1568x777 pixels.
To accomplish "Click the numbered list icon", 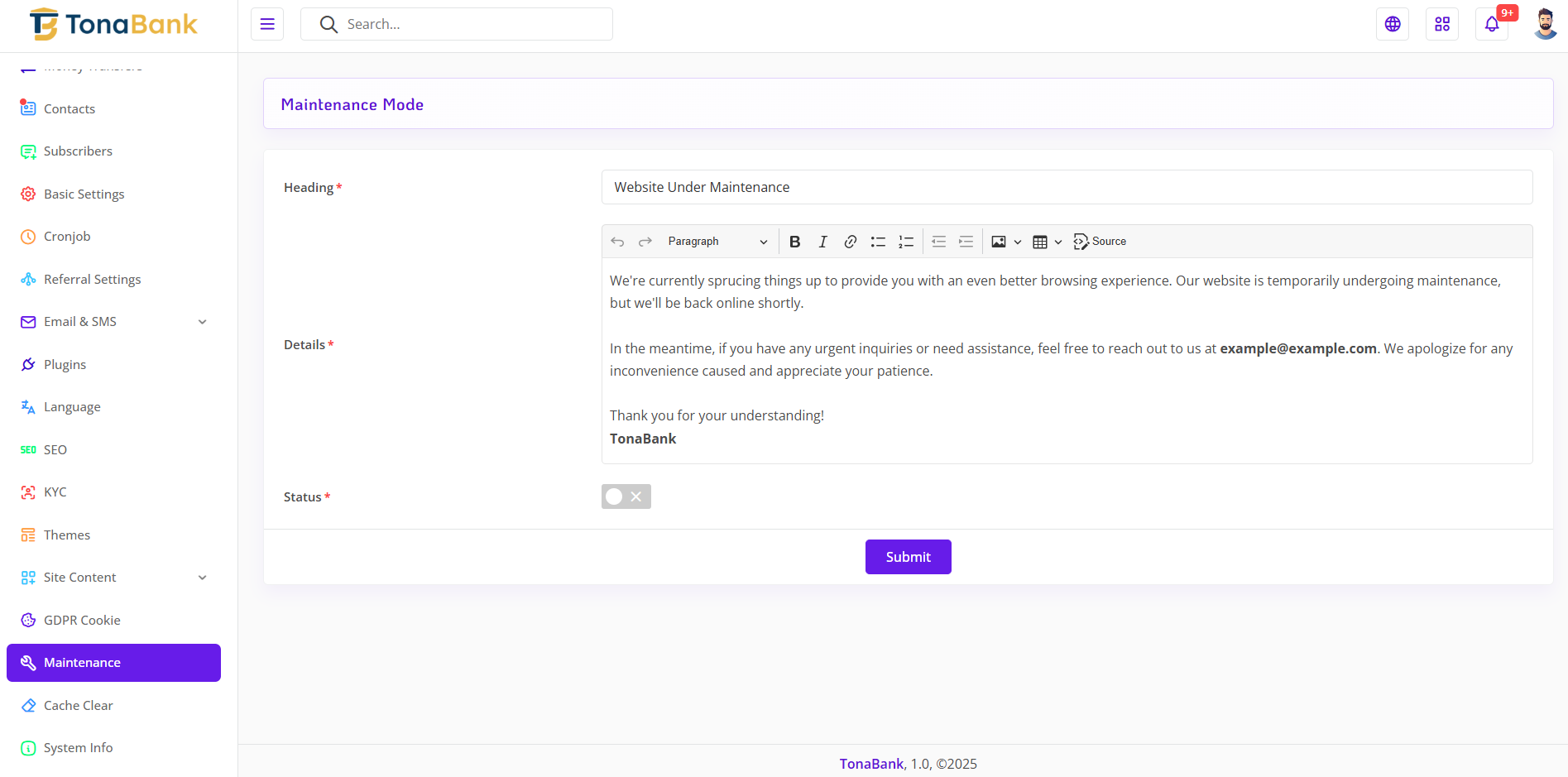I will 906,242.
